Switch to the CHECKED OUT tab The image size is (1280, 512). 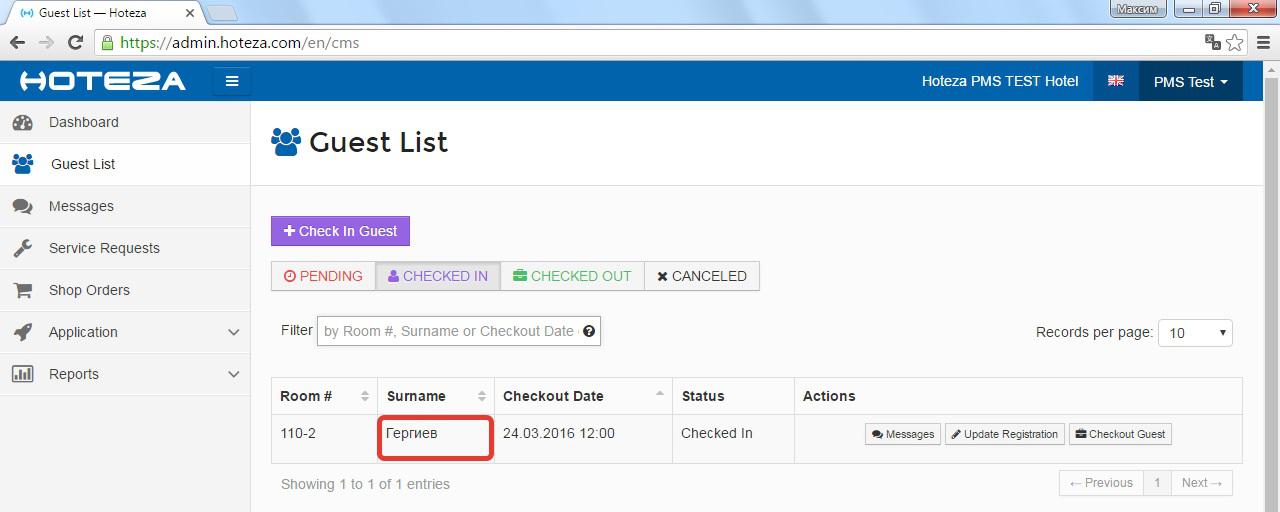click(x=572, y=276)
